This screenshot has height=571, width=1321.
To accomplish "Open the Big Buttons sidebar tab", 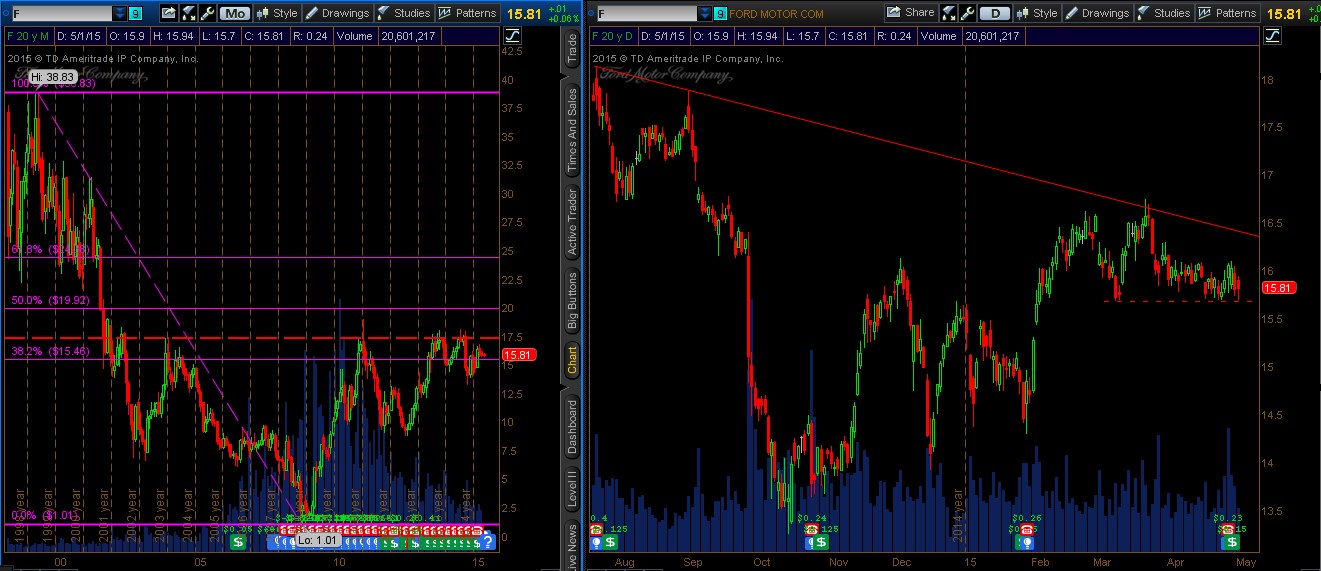I will [572, 300].
